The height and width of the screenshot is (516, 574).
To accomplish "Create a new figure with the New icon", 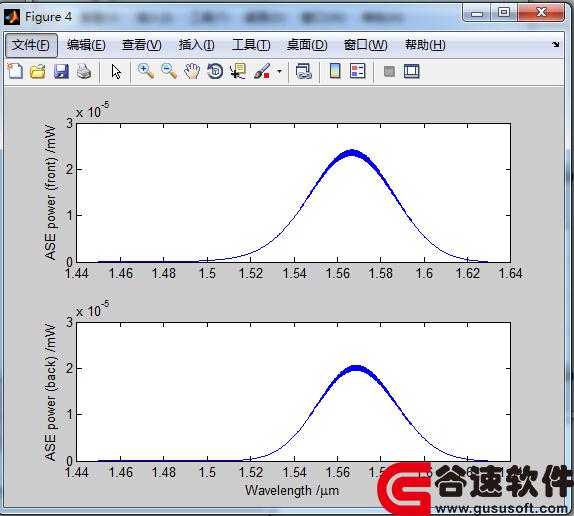I will [15, 71].
